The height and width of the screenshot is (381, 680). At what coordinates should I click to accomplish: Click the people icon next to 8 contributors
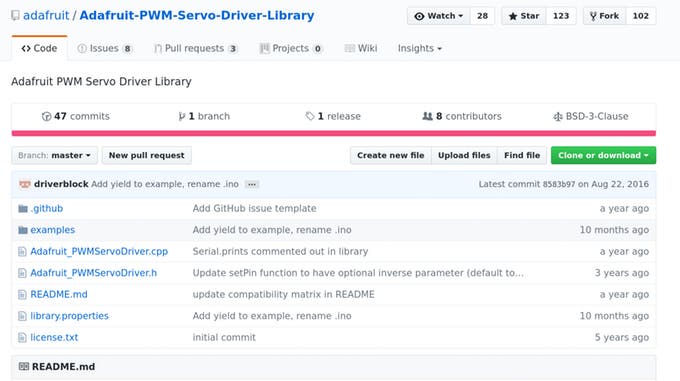click(427, 116)
